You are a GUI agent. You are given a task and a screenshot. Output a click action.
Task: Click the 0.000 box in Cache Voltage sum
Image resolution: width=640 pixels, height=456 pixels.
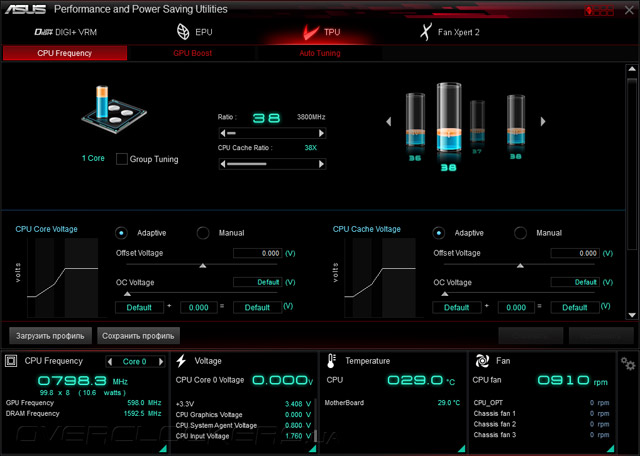[x=516, y=307]
